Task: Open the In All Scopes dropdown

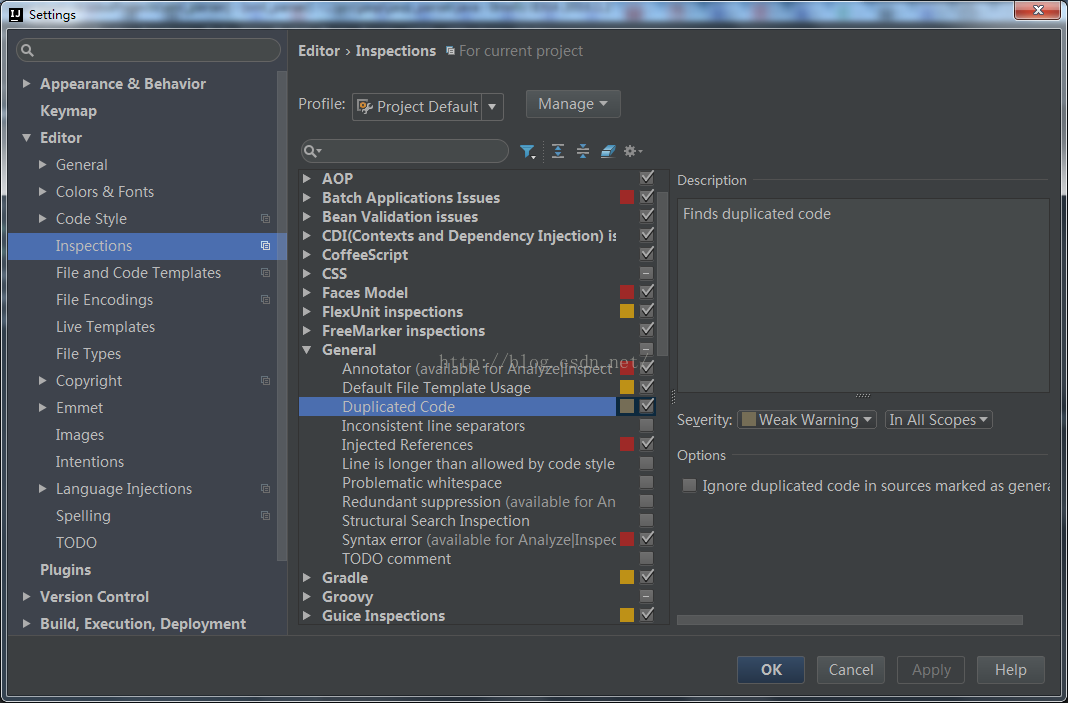Action: (x=939, y=420)
